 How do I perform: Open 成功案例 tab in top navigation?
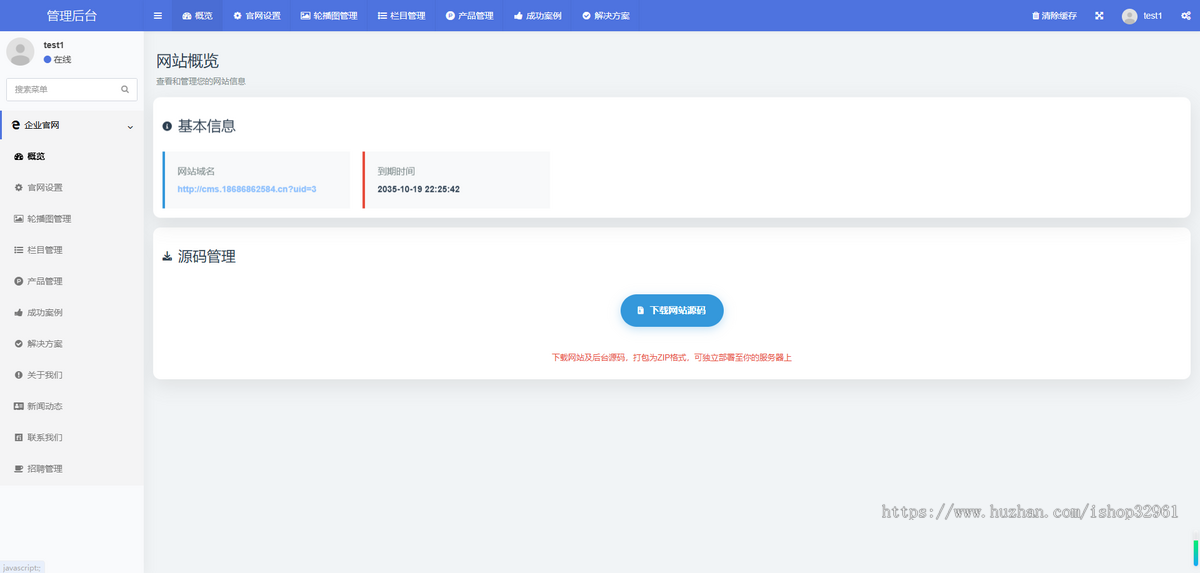[x=537, y=16]
